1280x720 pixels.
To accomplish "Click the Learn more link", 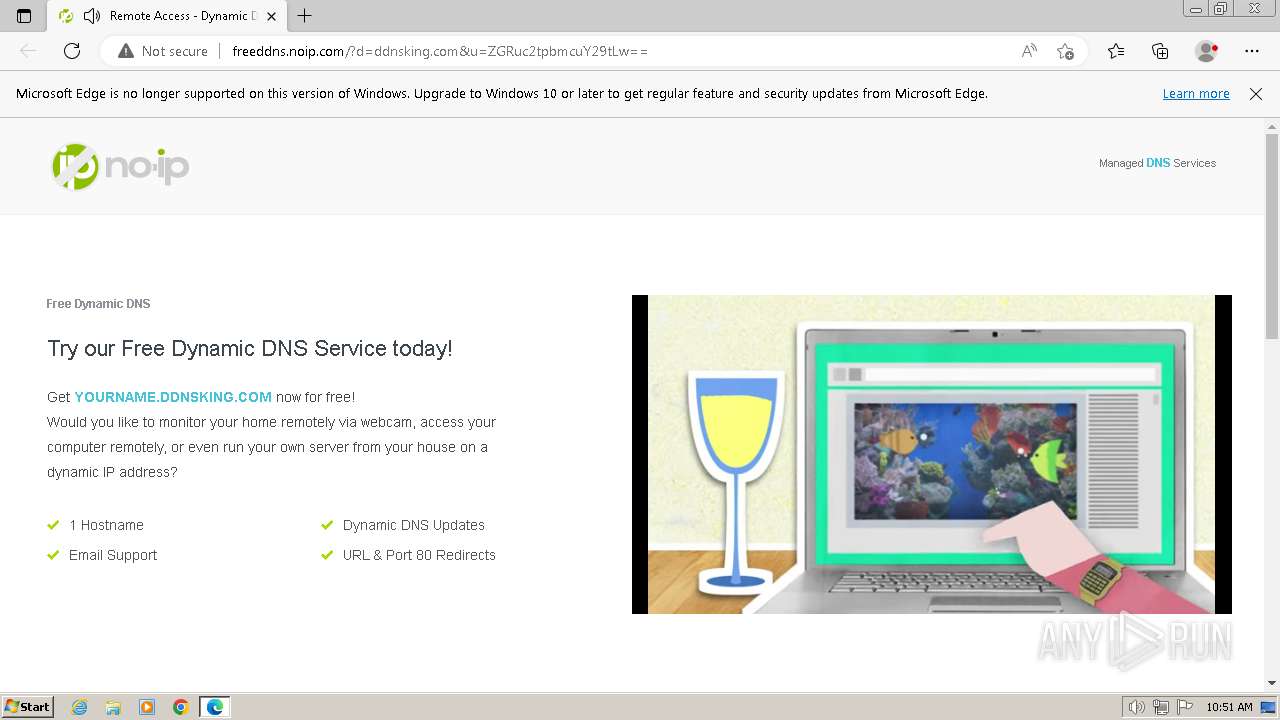I will click(x=1196, y=94).
